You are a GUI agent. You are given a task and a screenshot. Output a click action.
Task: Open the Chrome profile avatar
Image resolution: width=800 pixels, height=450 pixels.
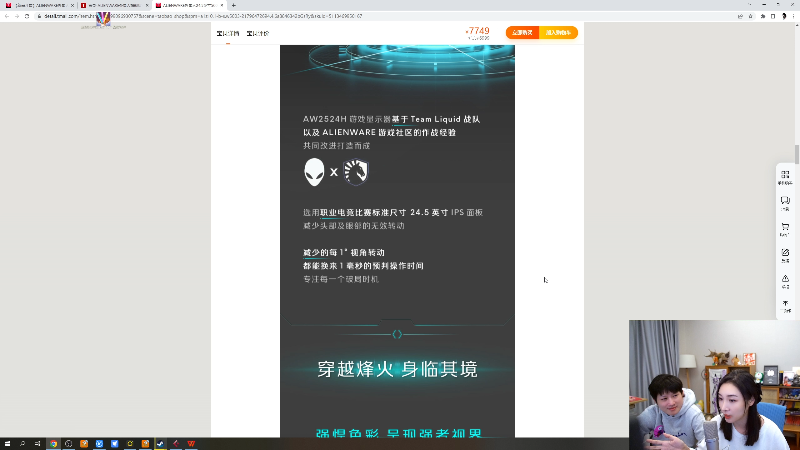point(784,16)
